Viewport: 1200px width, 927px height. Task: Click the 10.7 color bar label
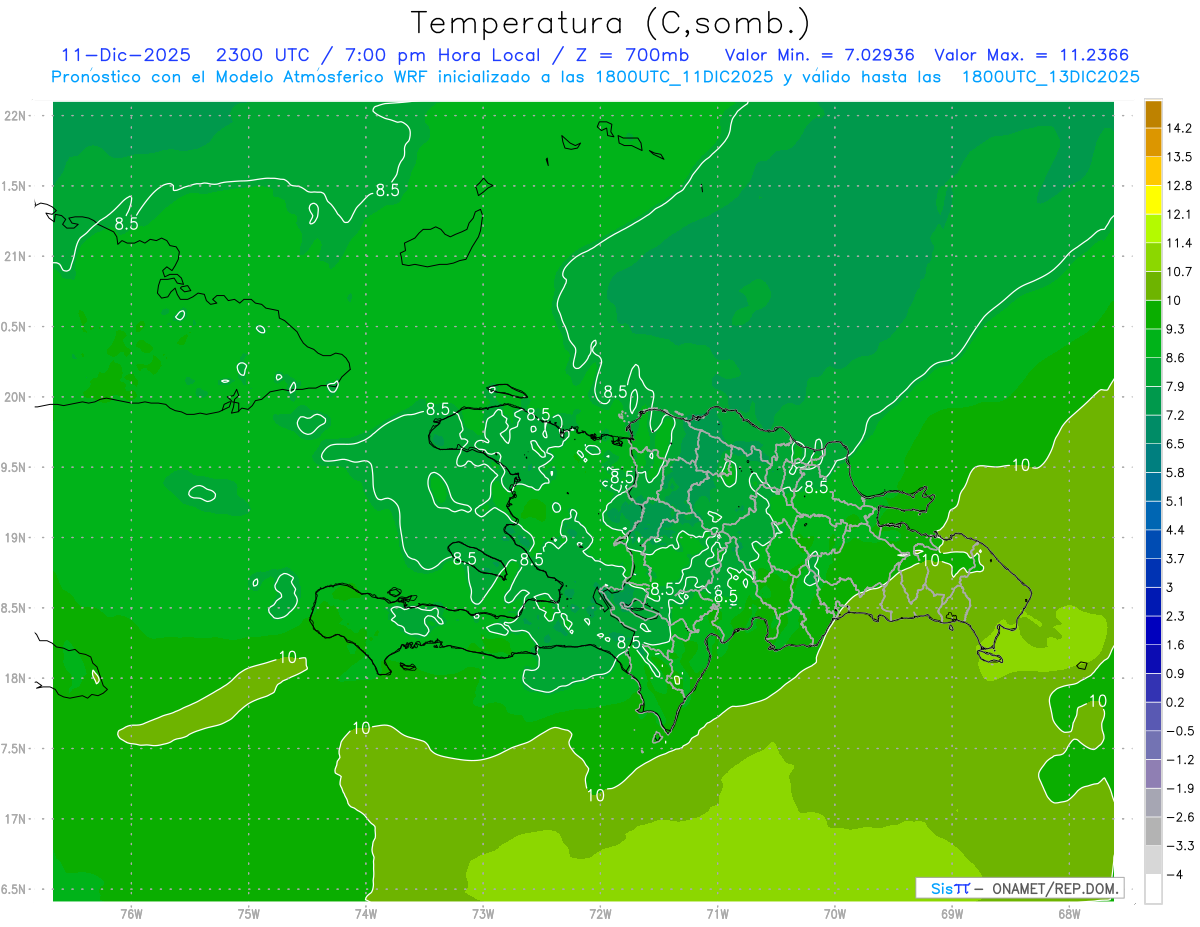pos(1179,272)
